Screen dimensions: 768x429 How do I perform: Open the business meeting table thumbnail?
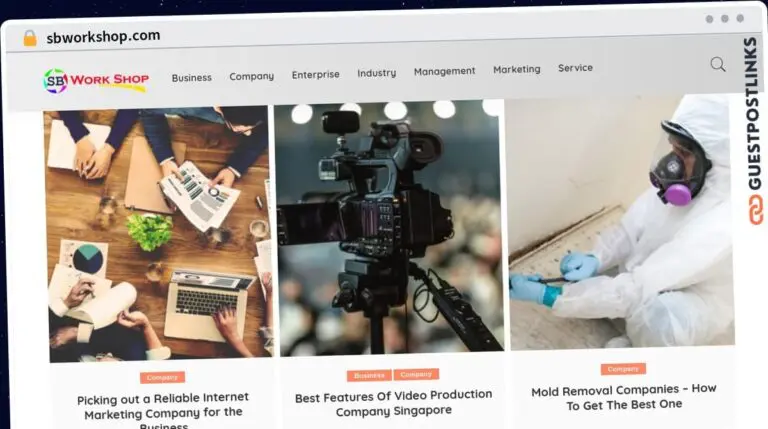pos(159,234)
